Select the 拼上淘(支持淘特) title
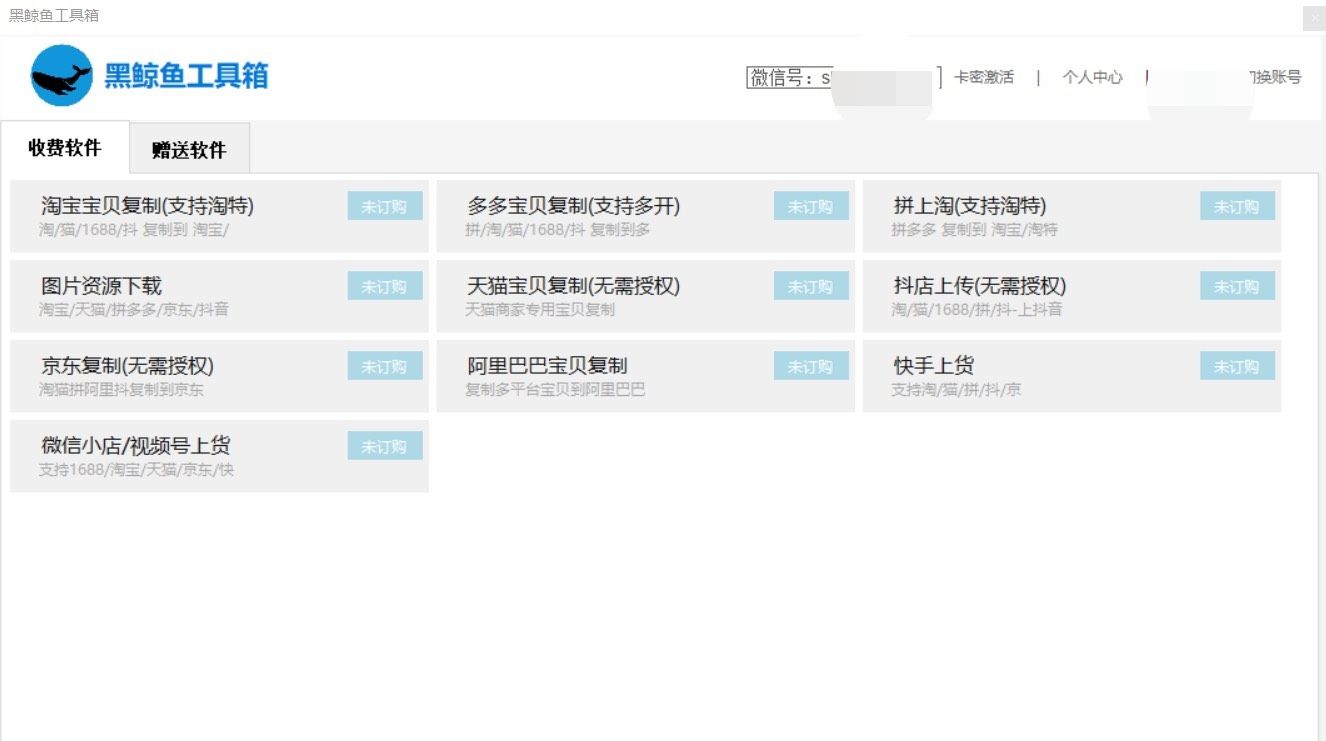This screenshot has width=1326, height=741. point(970,206)
